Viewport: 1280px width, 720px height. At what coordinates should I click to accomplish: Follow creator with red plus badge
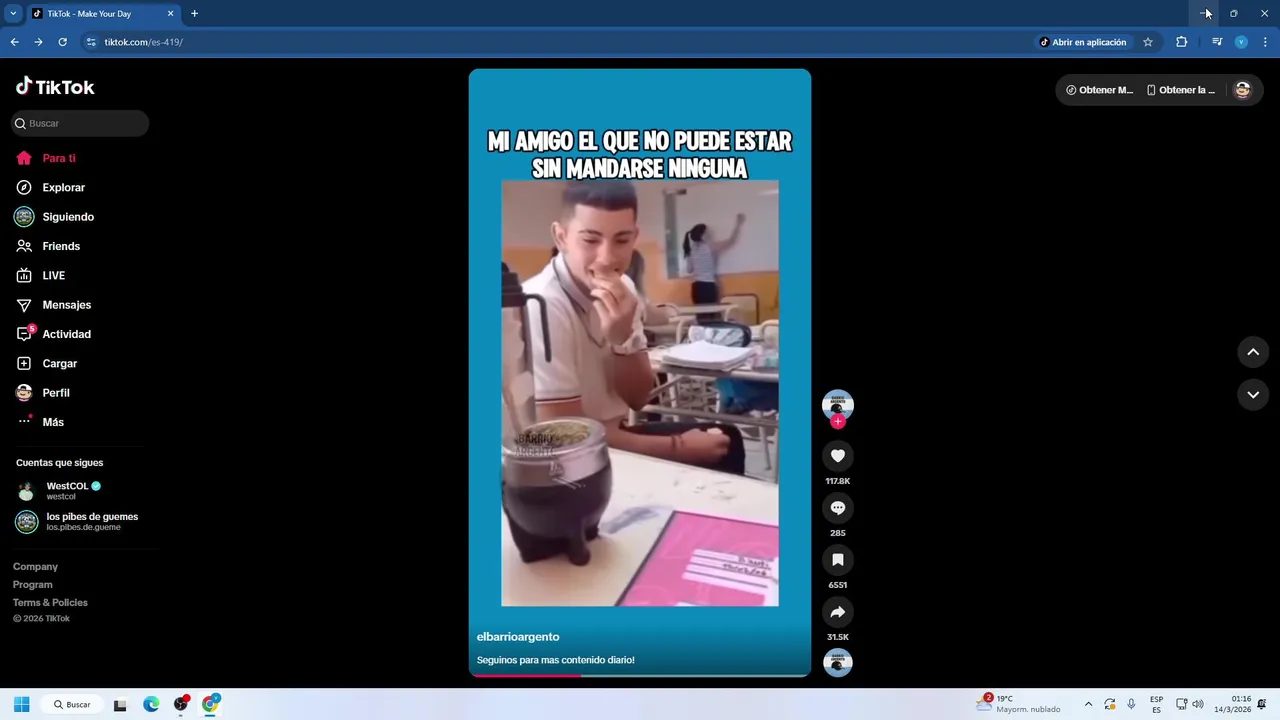[x=838, y=421]
